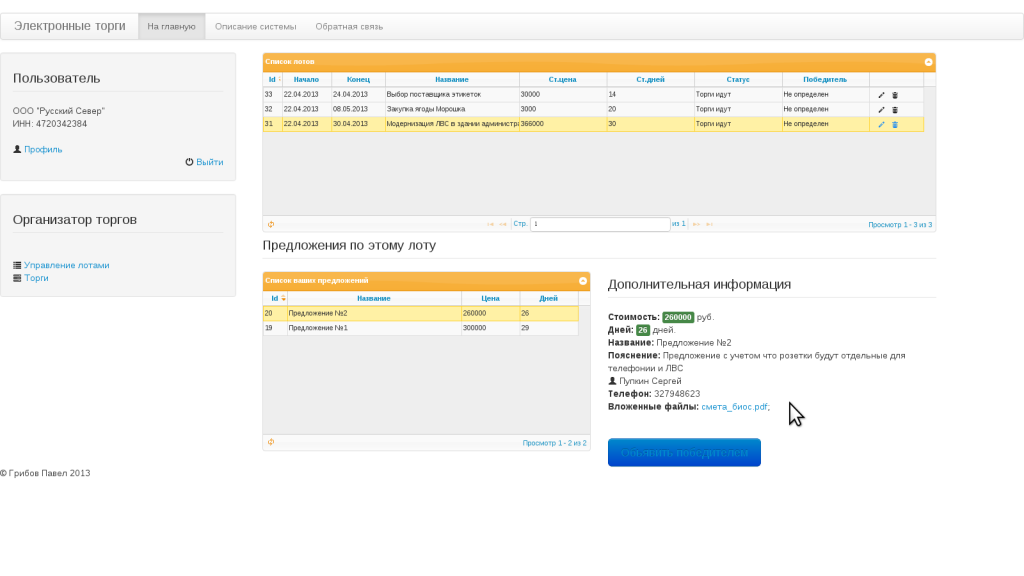
Task: Click the power icon beside Выйти
Action: (x=189, y=161)
